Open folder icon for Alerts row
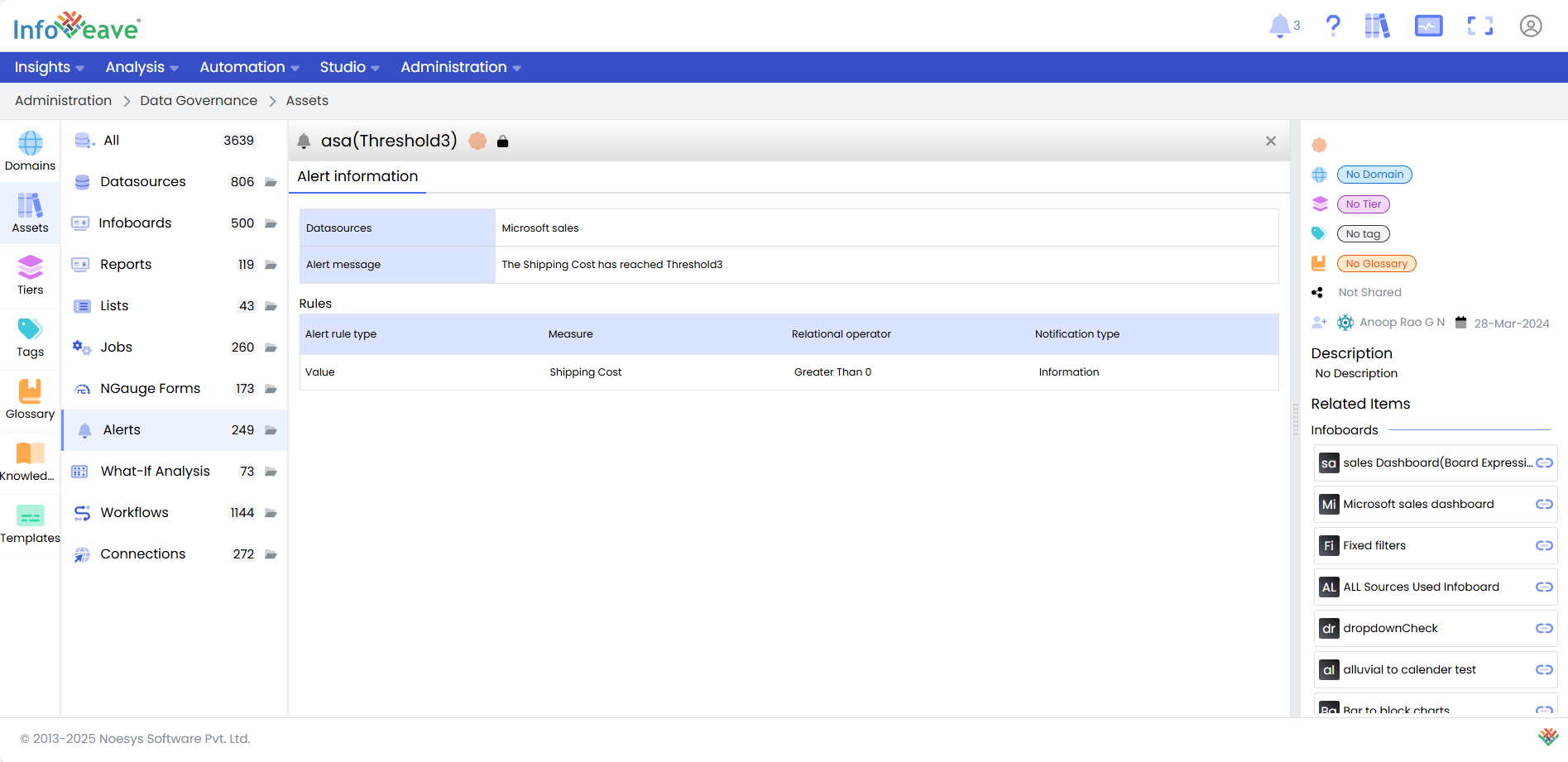1568x762 pixels. coord(271,430)
